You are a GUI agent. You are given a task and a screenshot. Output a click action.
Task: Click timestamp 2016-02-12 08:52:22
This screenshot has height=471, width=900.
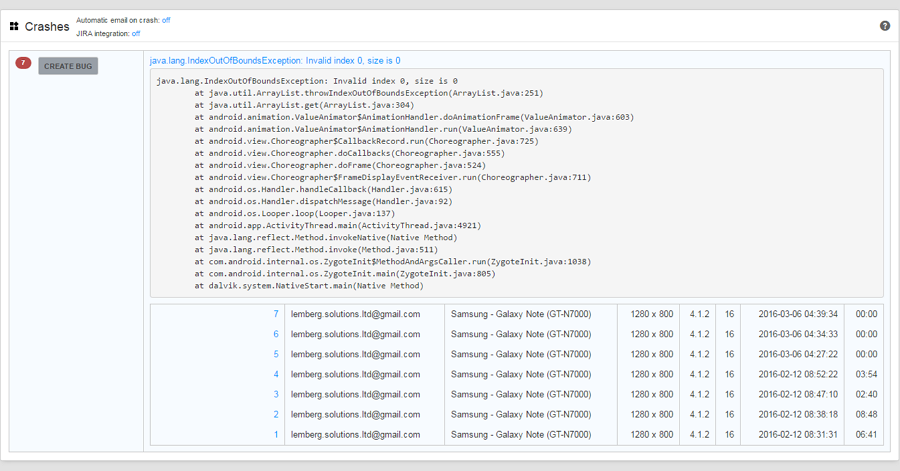tap(798, 375)
